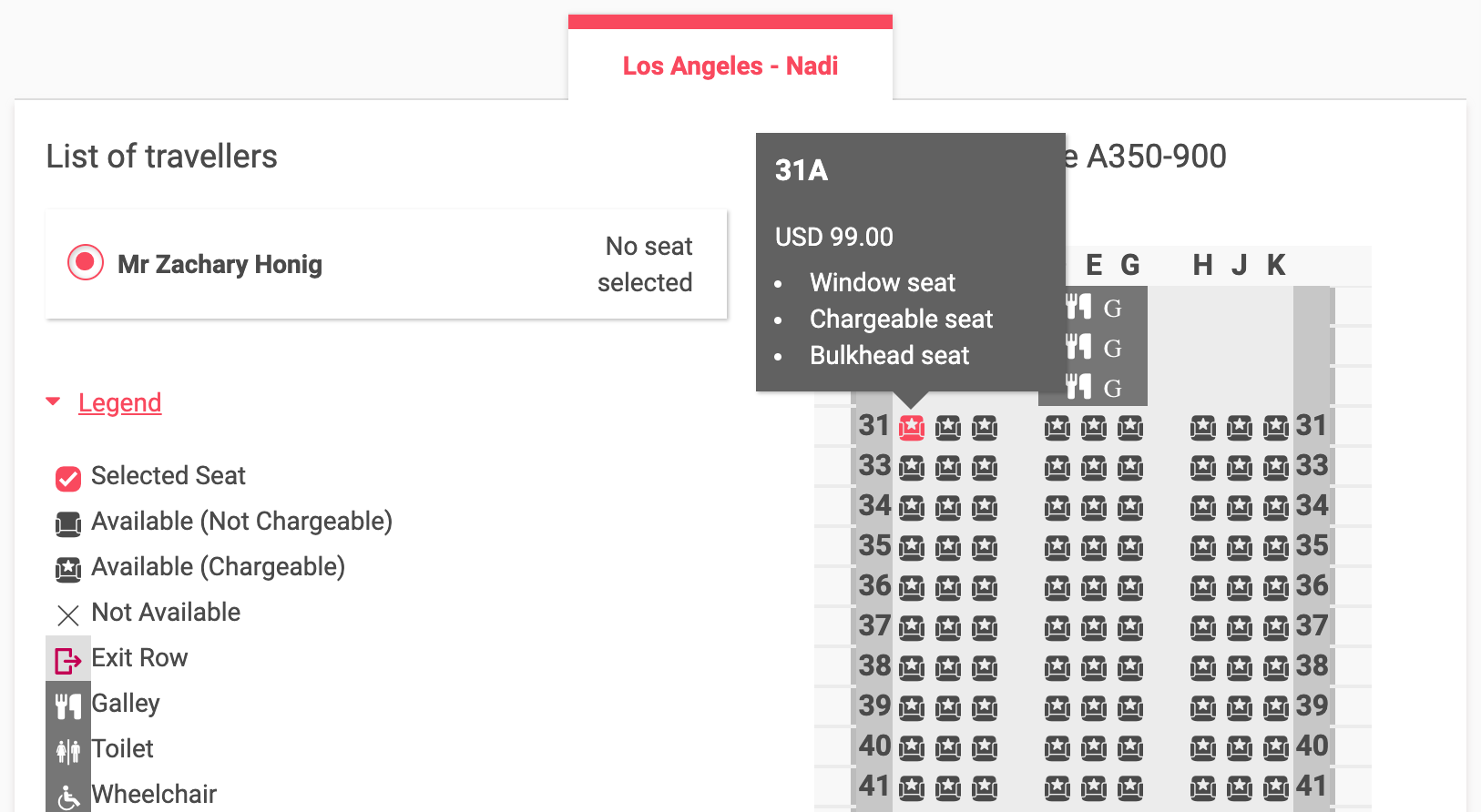
Task: Open the Los Angeles - Nadi tab
Action: pos(730,66)
